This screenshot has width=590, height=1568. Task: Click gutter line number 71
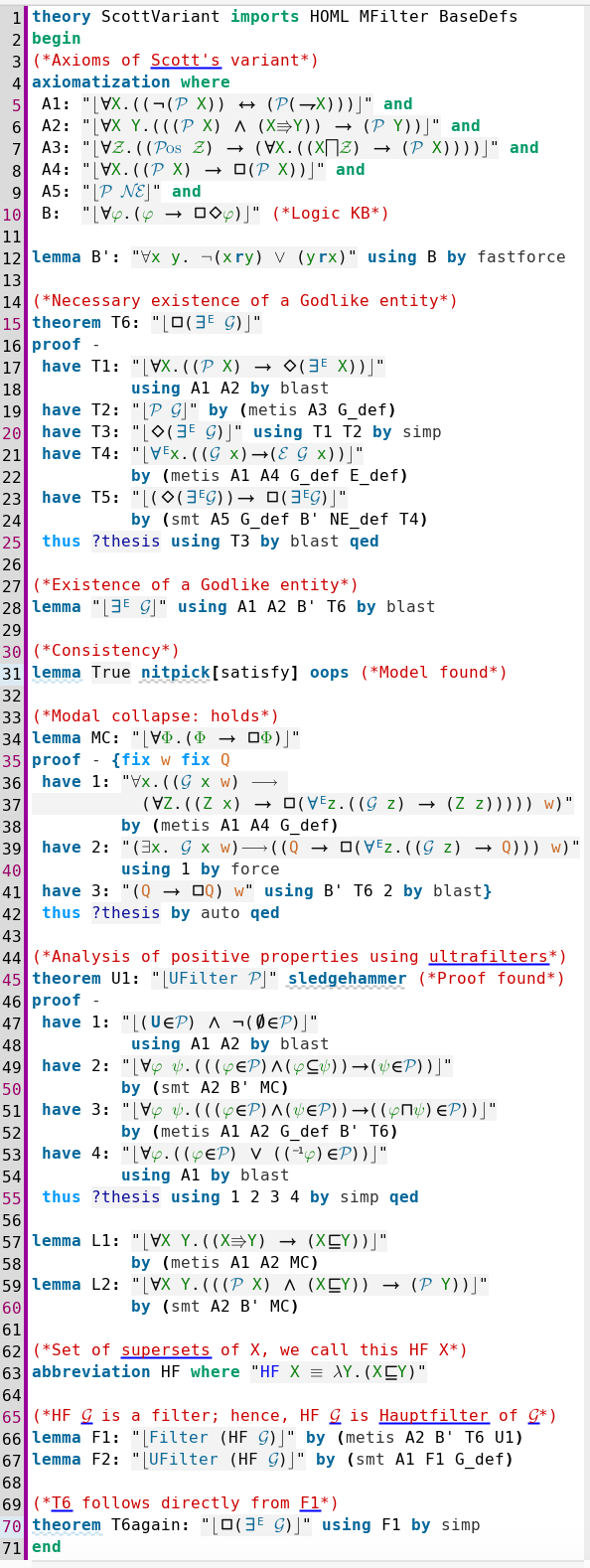click(x=12, y=1547)
